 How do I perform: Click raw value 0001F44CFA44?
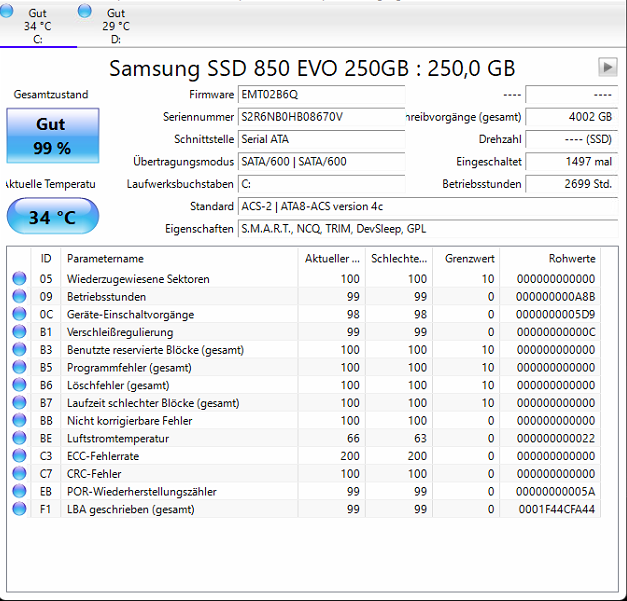[x=557, y=509]
